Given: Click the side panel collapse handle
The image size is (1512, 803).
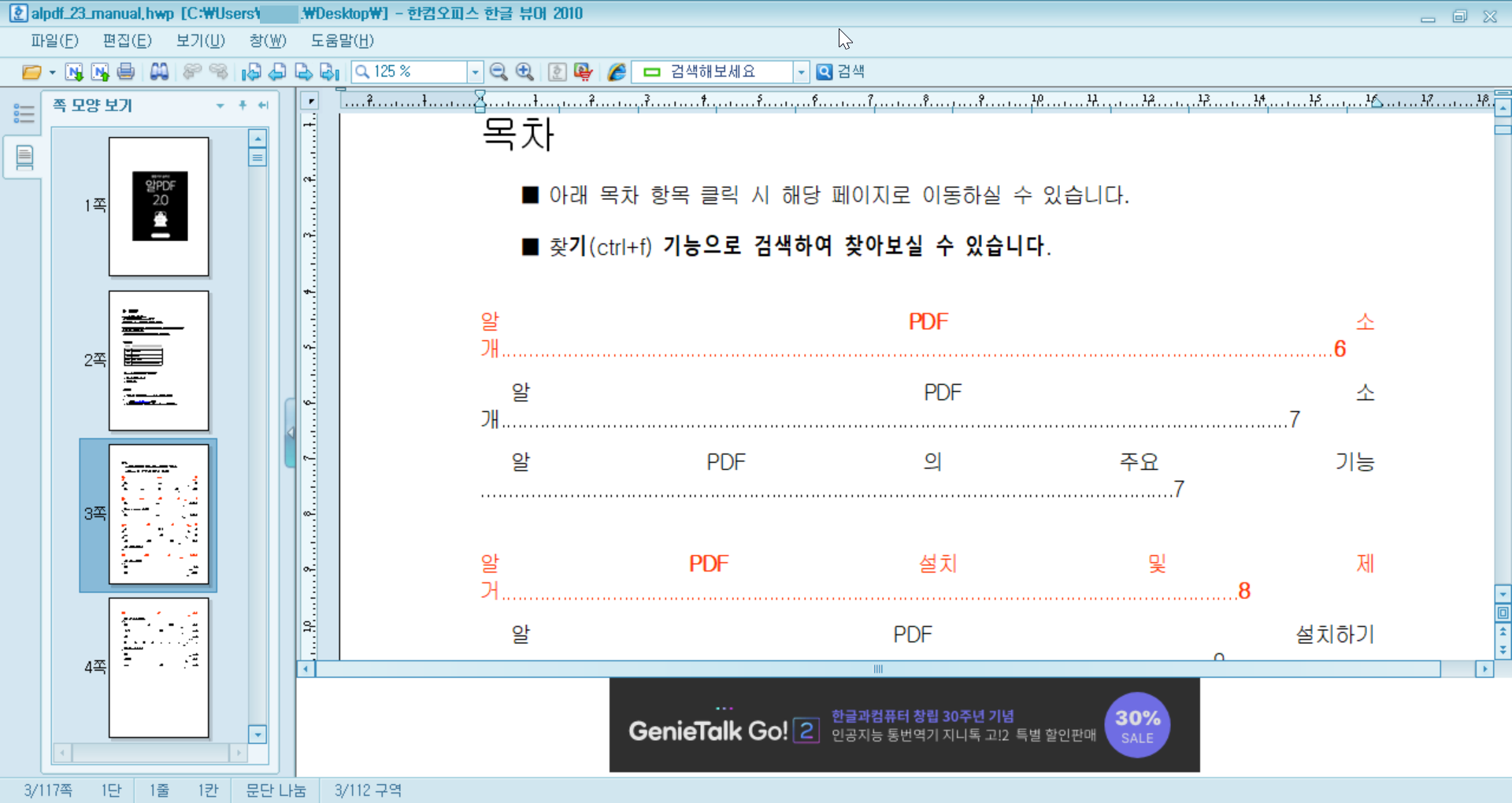Looking at the screenshot, I should point(291,432).
